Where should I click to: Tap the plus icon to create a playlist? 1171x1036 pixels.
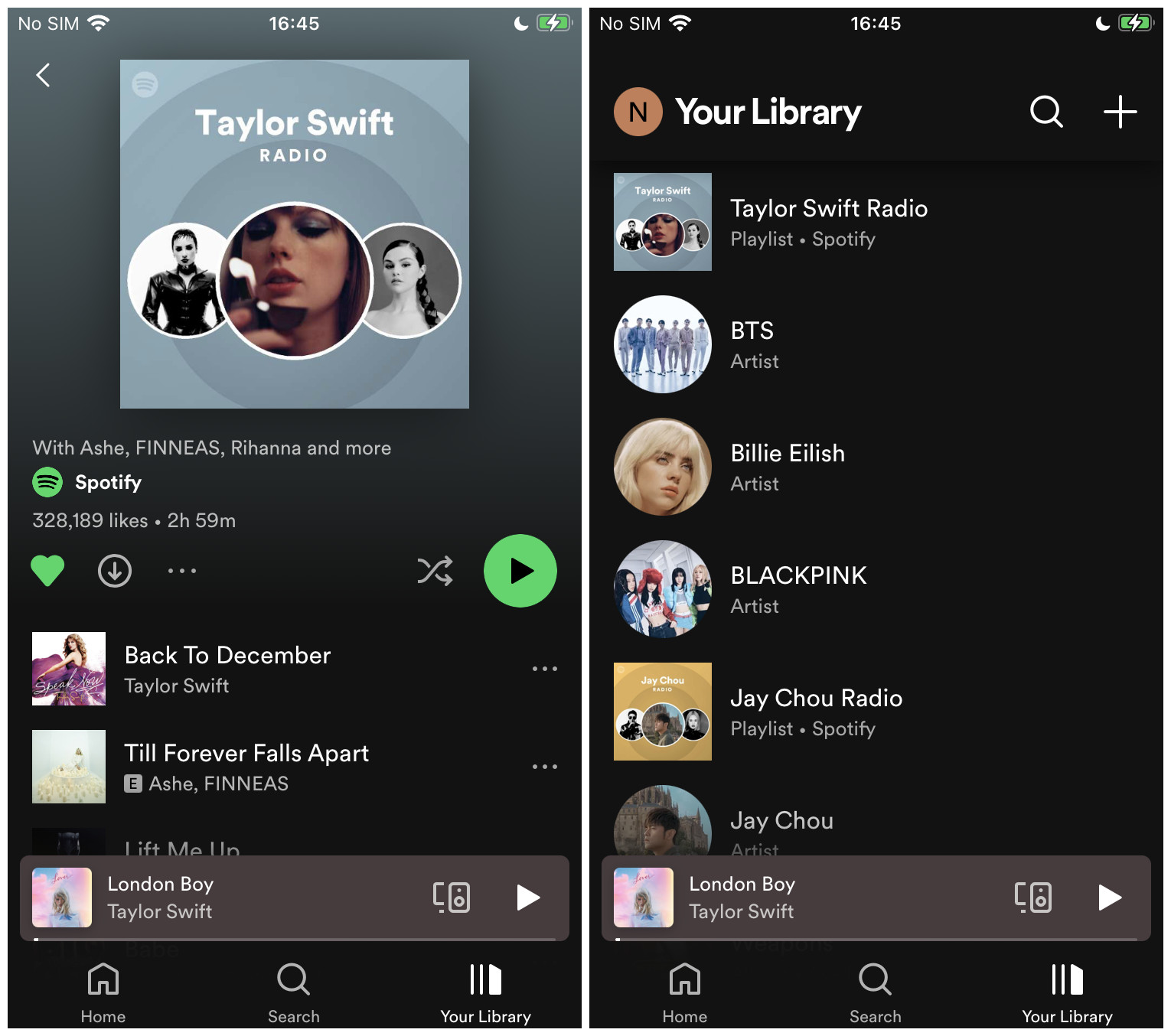click(1120, 112)
